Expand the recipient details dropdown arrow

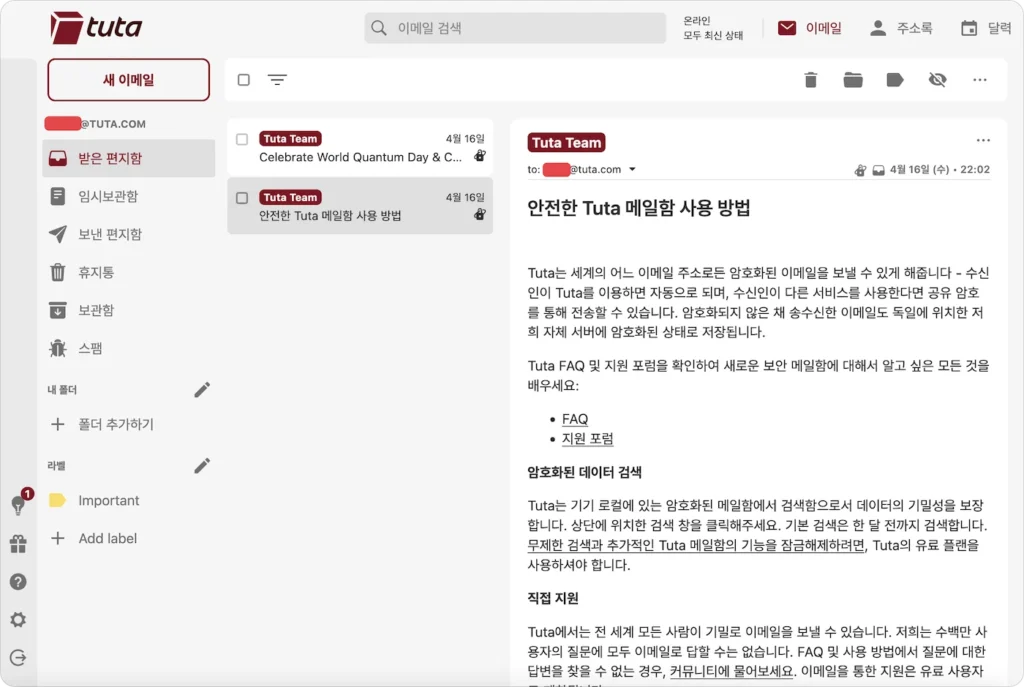632,169
